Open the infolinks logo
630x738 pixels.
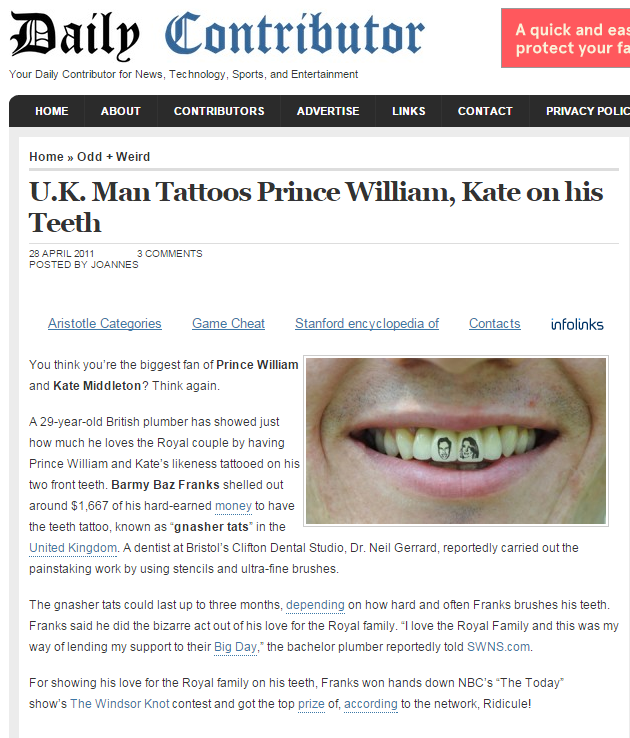[x=577, y=324]
